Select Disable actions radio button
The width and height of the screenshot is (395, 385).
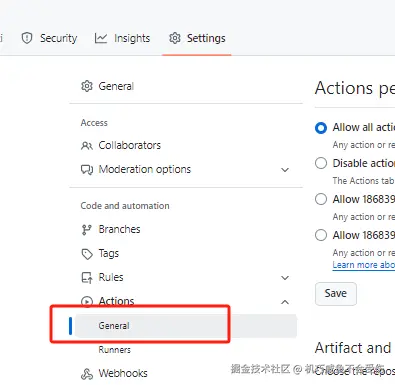pyautogui.click(x=321, y=163)
